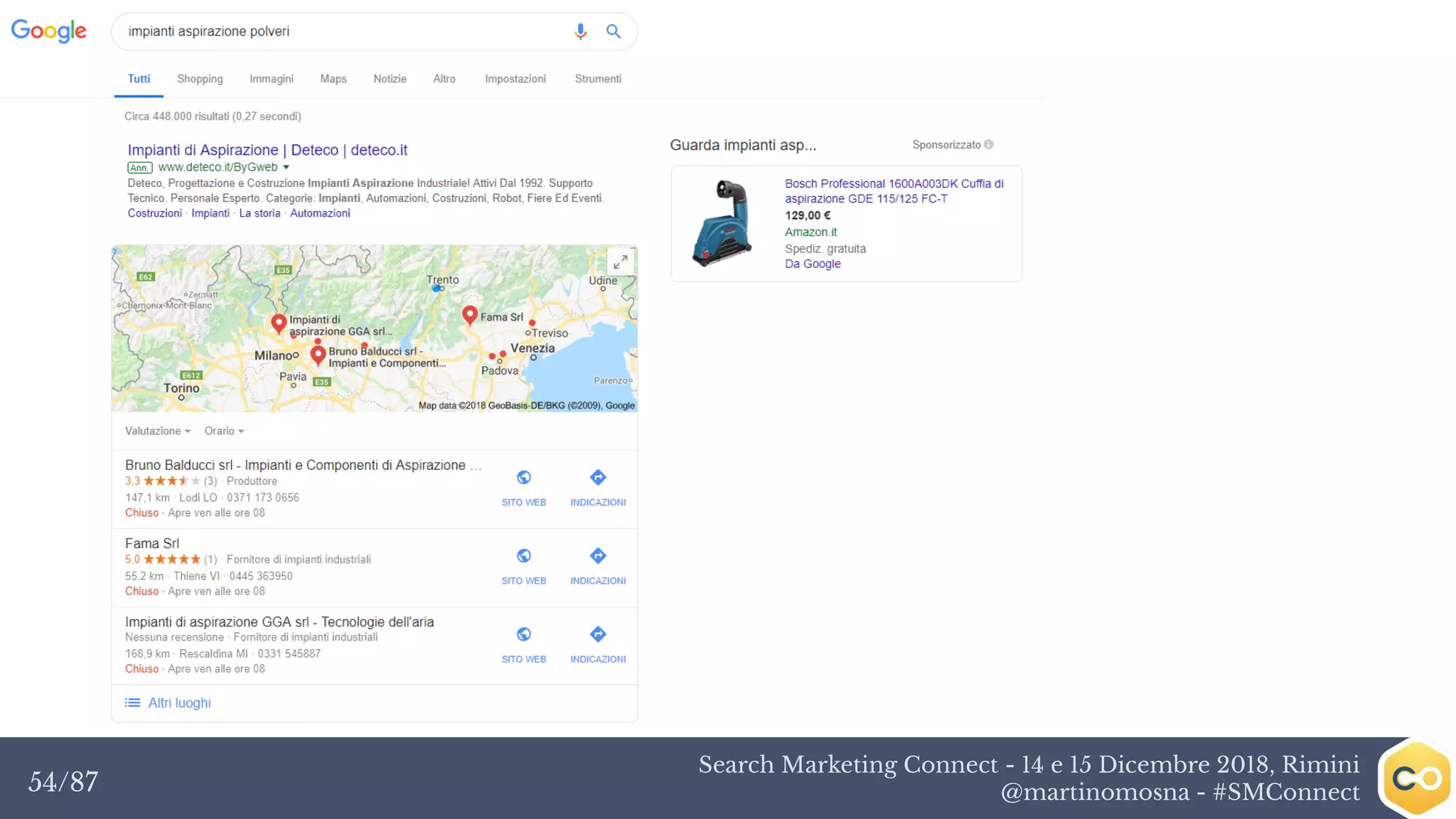
Task: Follow the La storia sitelink
Action: (259, 213)
